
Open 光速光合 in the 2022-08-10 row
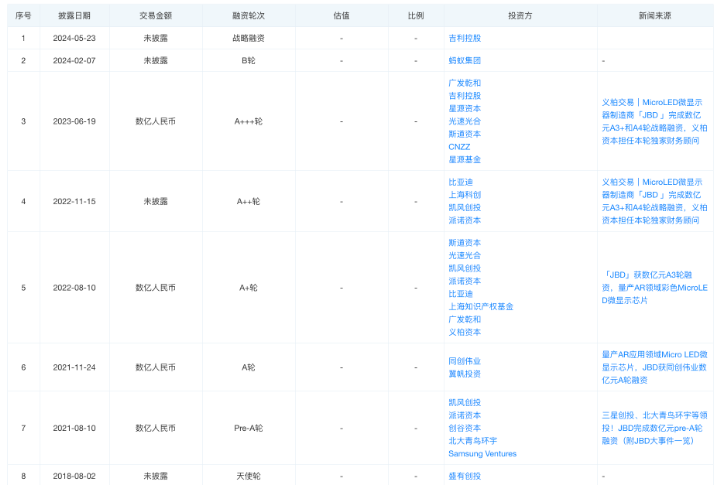point(464,255)
